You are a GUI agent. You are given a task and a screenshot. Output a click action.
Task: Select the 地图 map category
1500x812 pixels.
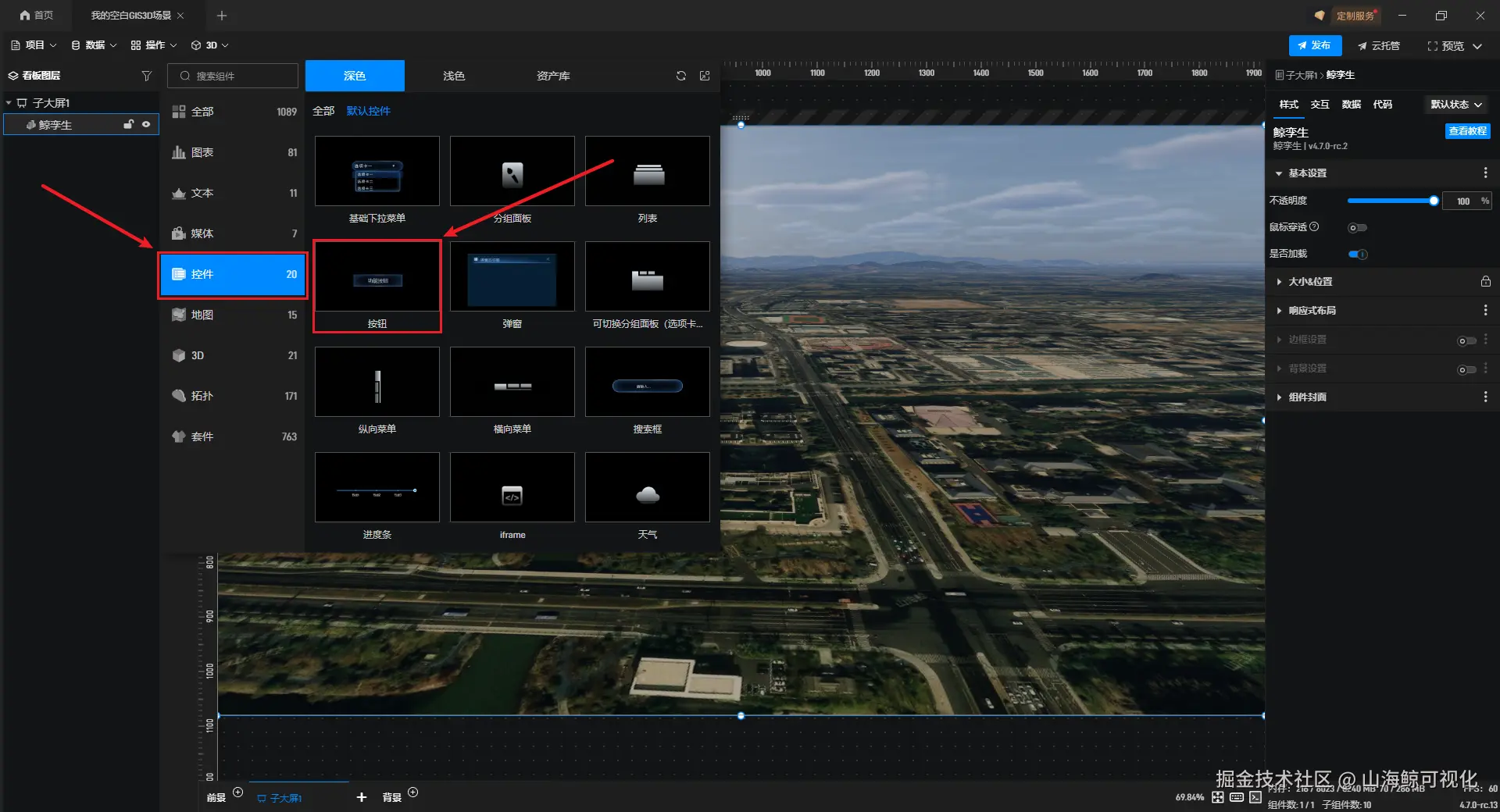(234, 315)
